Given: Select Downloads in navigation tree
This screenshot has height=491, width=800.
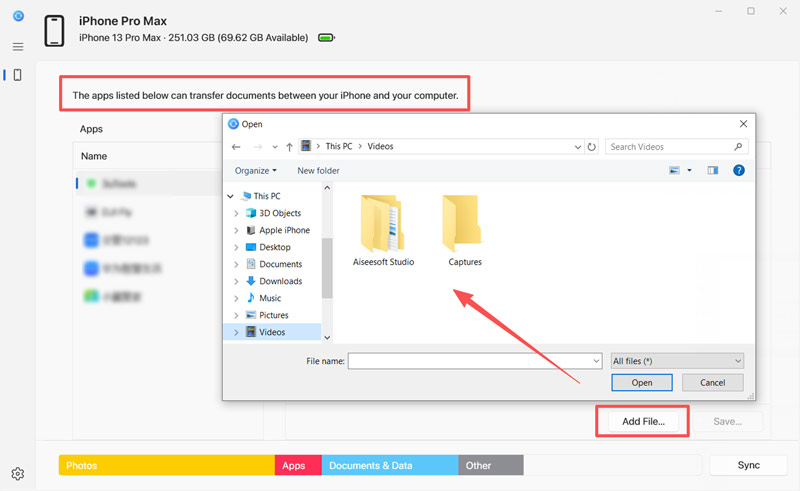Looking at the screenshot, I should [281, 281].
